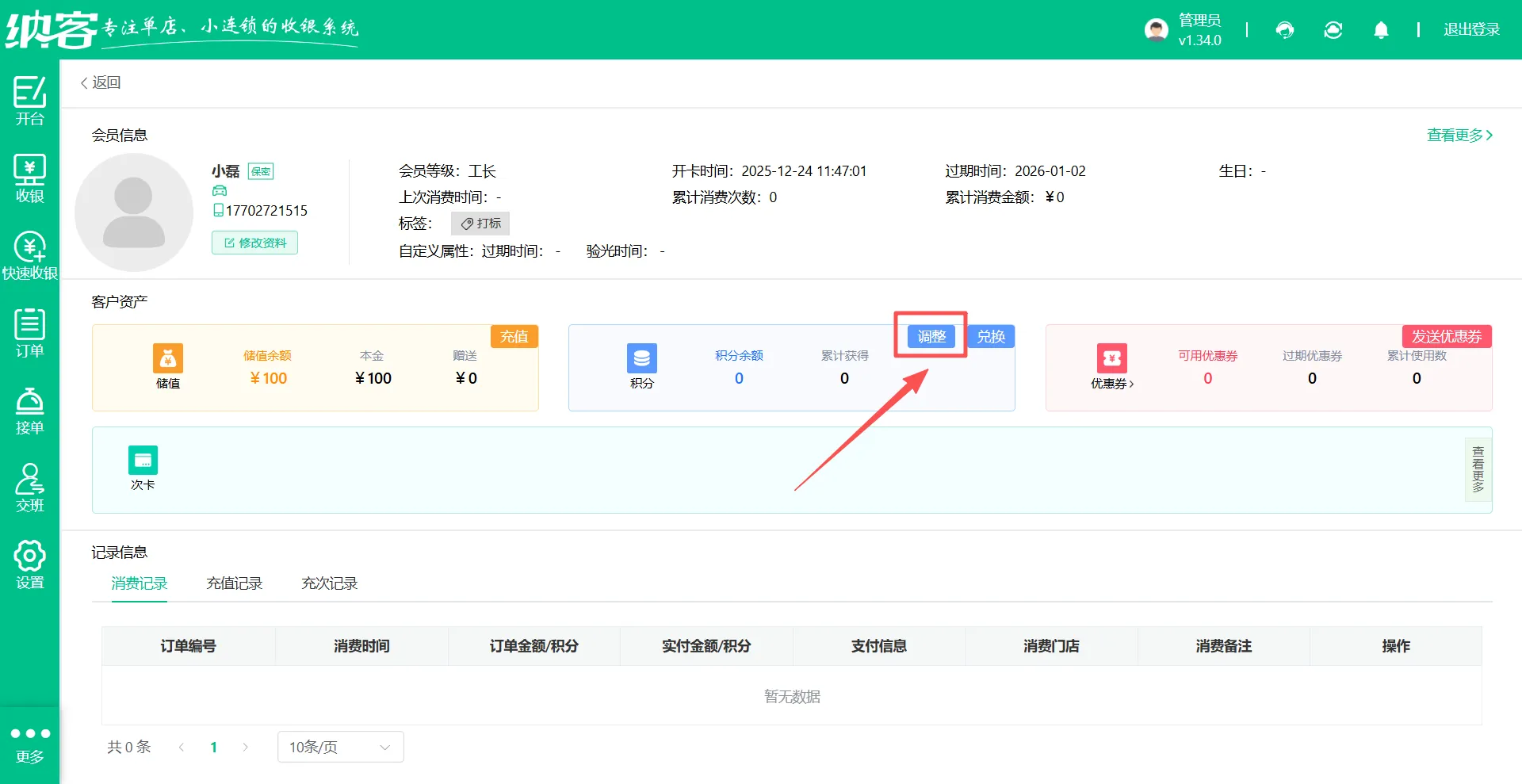Image resolution: width=1522 pixels, height=784 pixels.
Task: Switch to the 充次记录 tab
Action: [329, 583]
